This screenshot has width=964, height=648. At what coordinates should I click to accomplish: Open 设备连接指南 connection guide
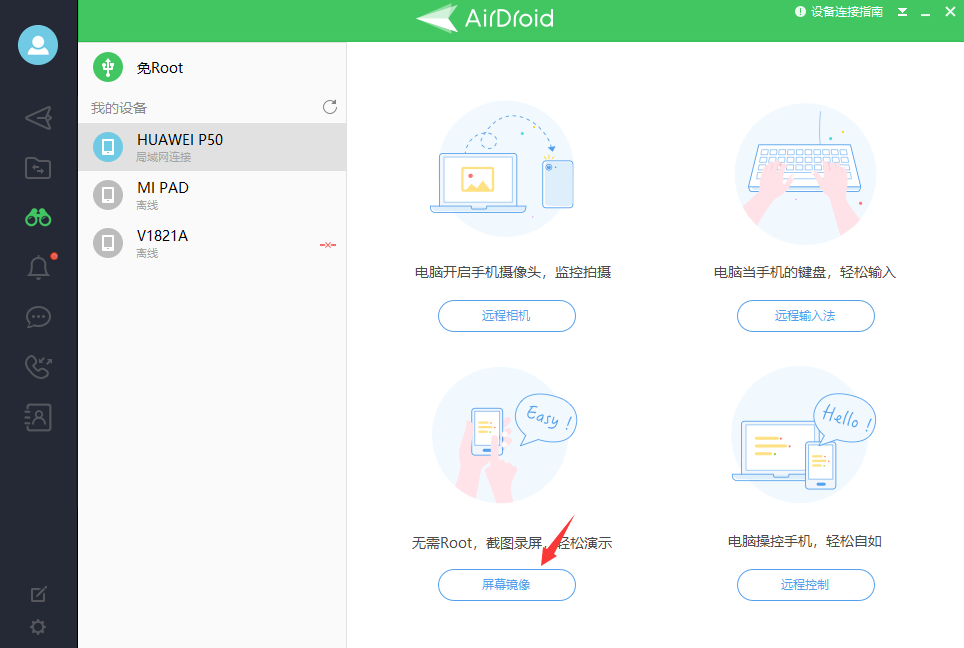tap(839, 12)
